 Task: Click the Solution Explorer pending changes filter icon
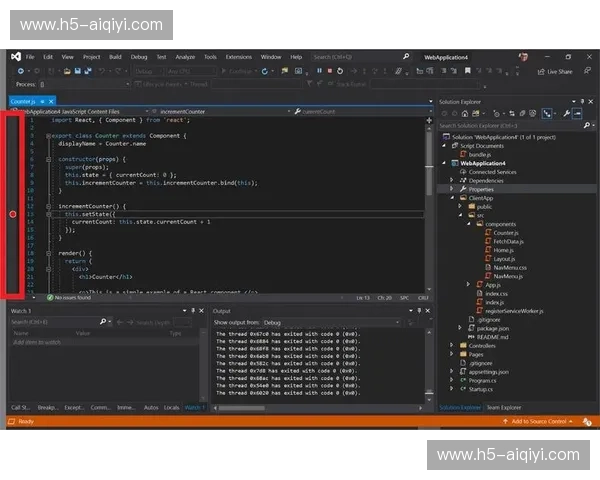496,114
